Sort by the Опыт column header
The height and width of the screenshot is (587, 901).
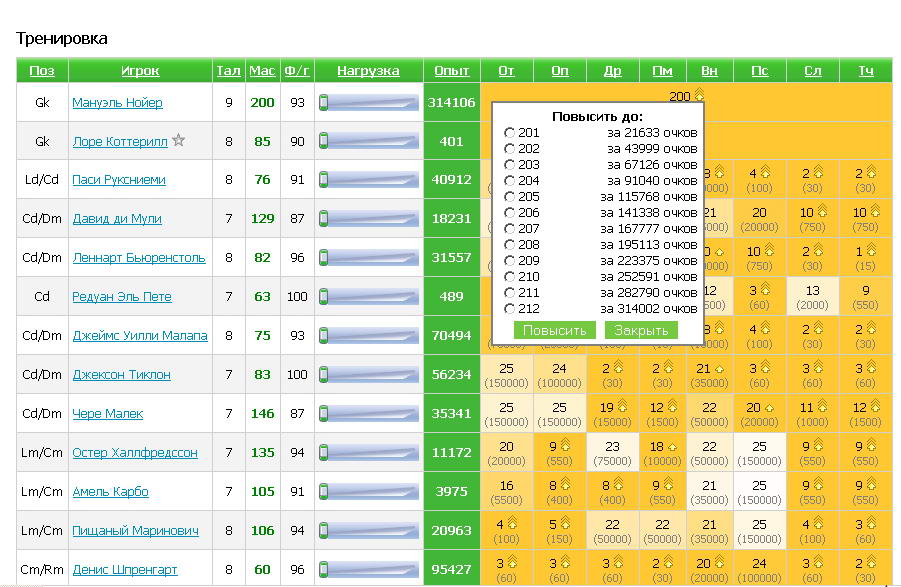pyautogui.click(x=452, y=71)
